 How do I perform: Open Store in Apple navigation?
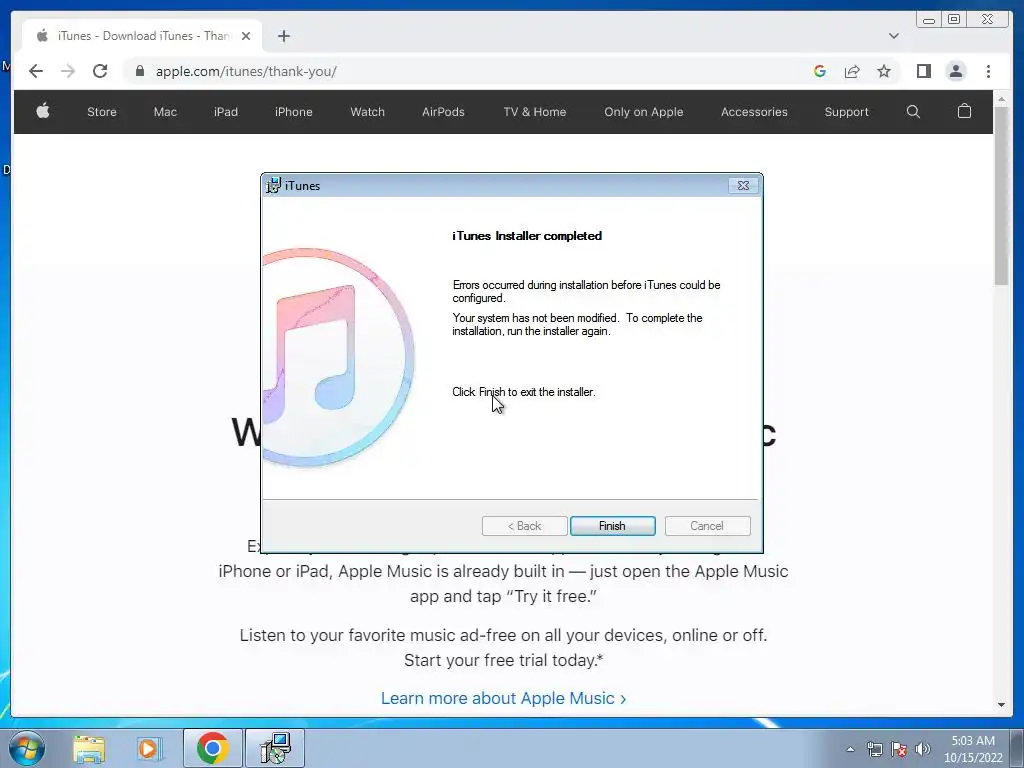[102, 112]
